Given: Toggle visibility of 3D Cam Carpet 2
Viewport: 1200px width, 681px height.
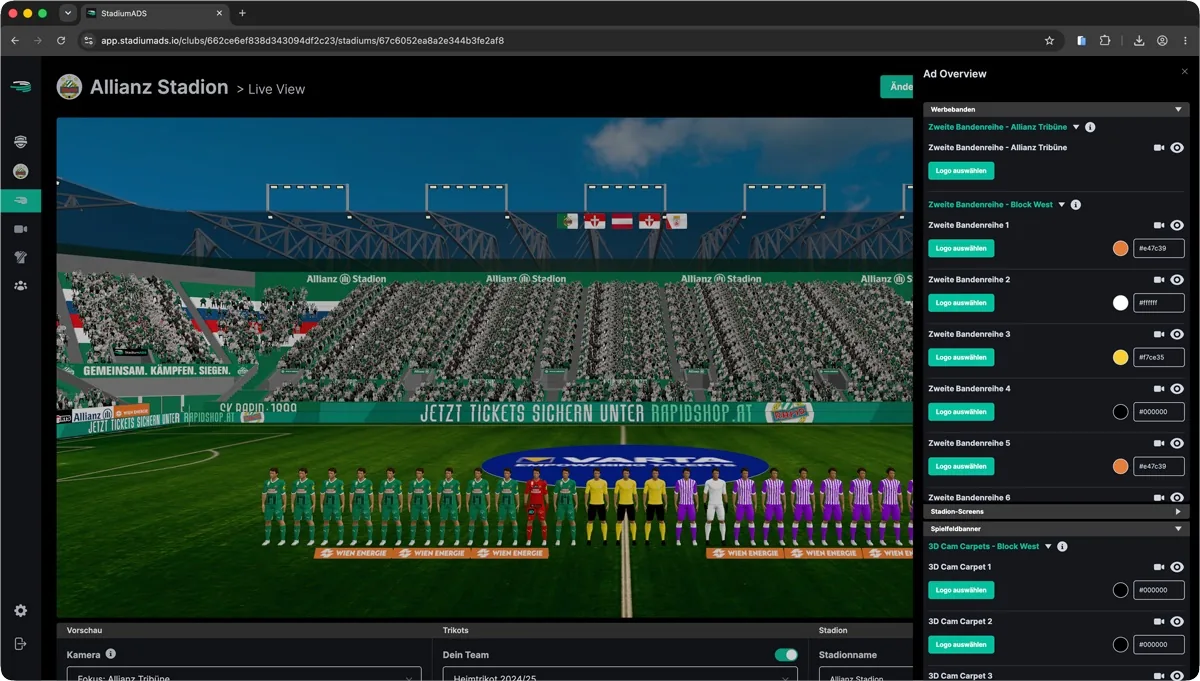Looking at the screenshot, I should 1177,622.
